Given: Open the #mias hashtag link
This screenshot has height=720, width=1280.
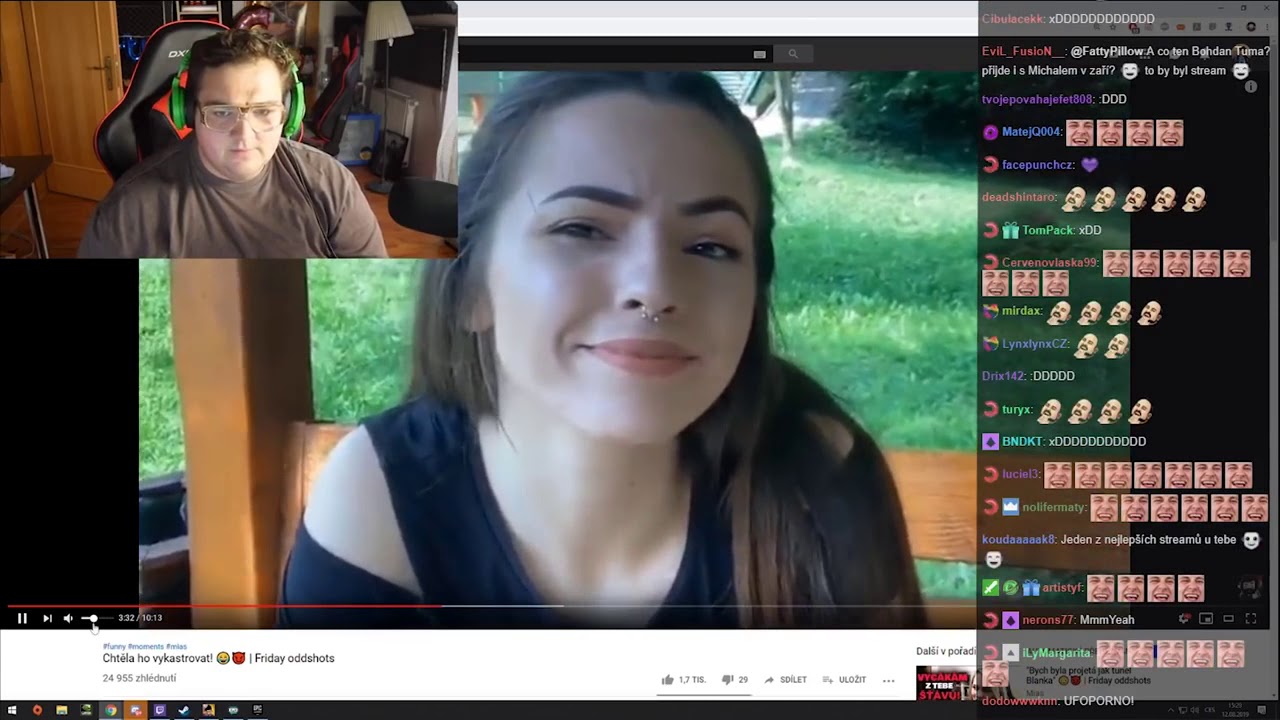Looking at the screenshot, I should tap(176, 647).
